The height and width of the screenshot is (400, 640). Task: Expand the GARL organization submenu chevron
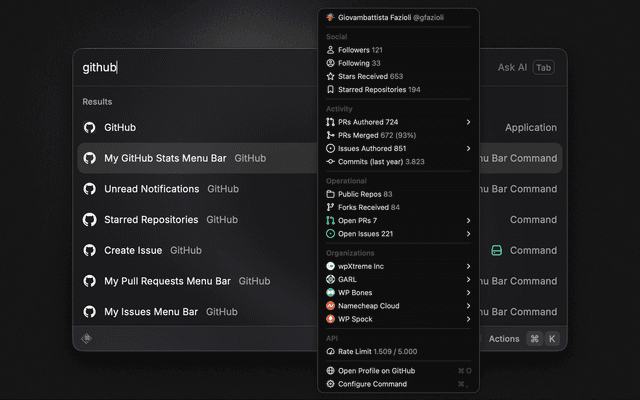tap(468, 280)
